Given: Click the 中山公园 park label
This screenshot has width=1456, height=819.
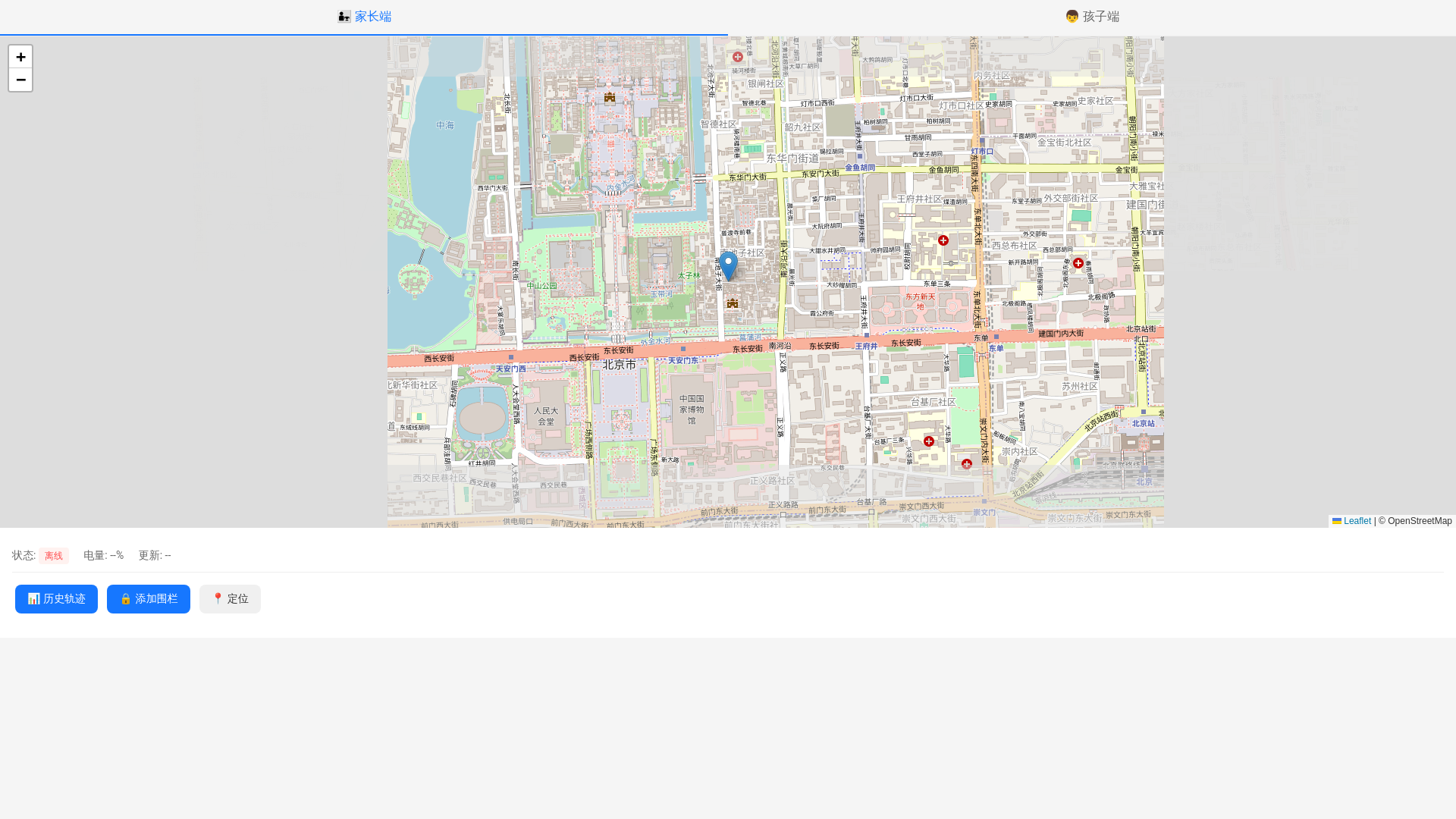Looking at the screenshot, I should pos(541,286).
